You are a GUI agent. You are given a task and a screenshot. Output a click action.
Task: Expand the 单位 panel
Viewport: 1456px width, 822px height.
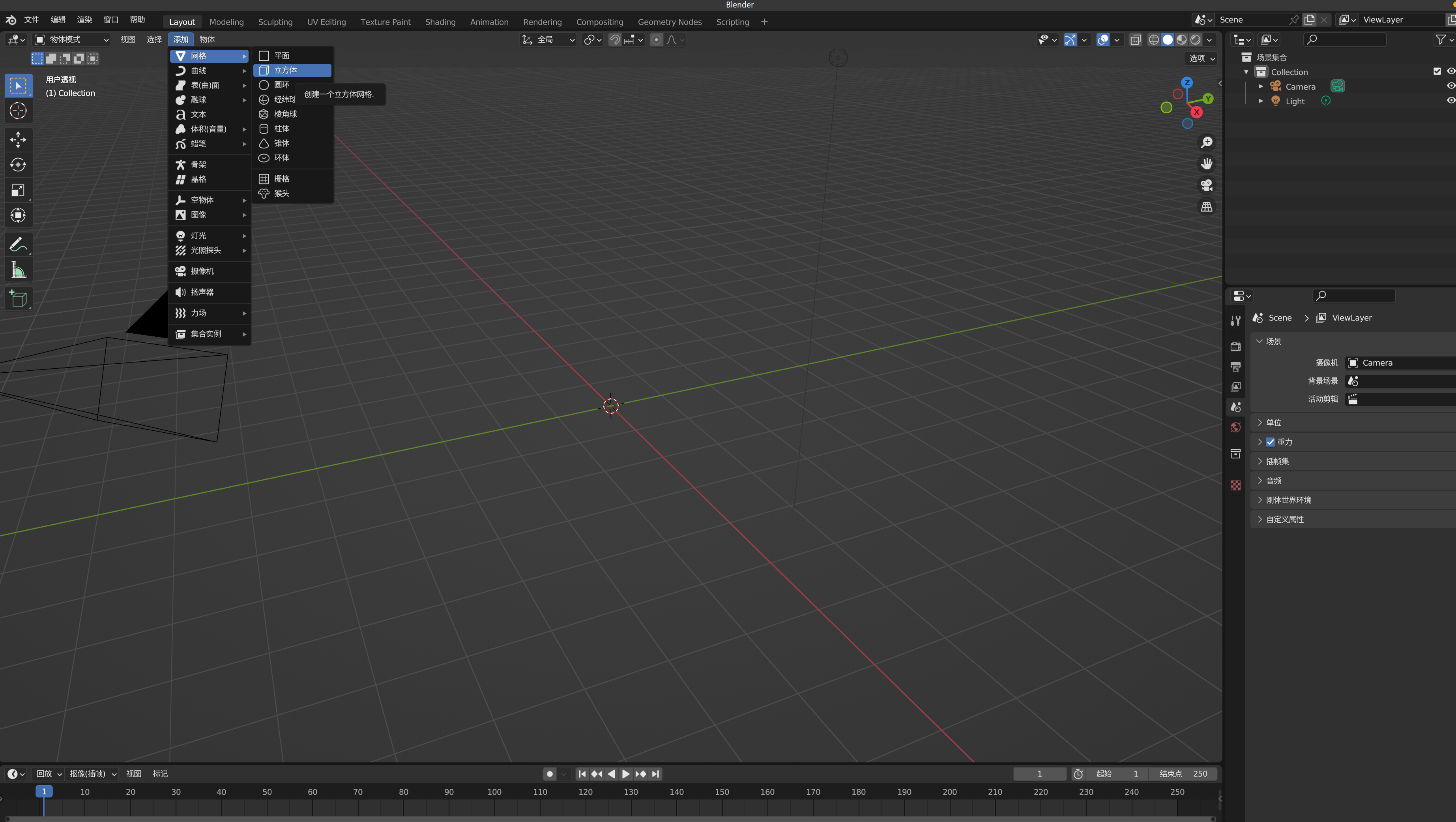(1353, 422)
